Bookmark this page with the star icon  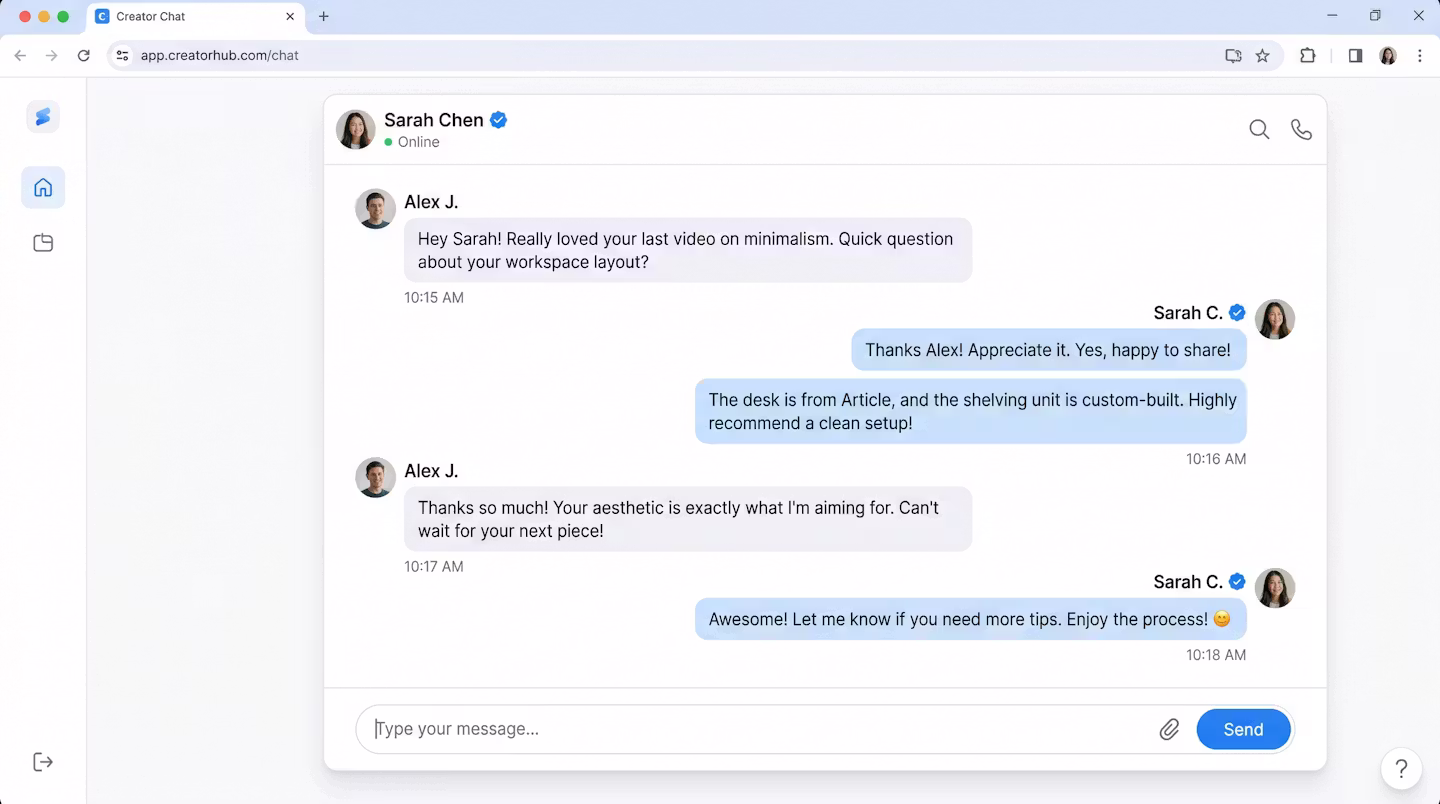click(x=1262, y=56)
